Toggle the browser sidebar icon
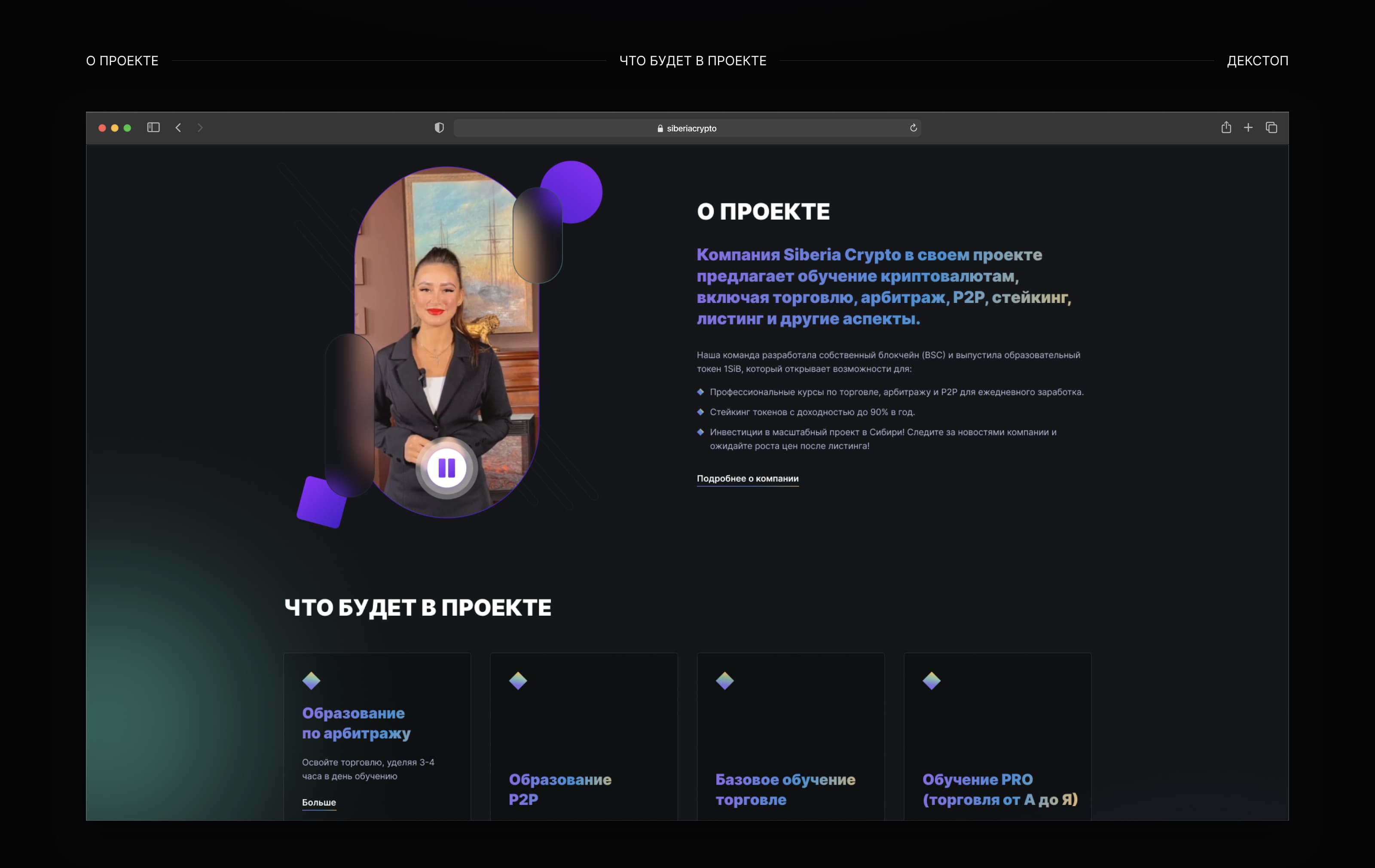Image resolution: width=1375 pixels, height=868 pixels. click(x=153, y=127)
